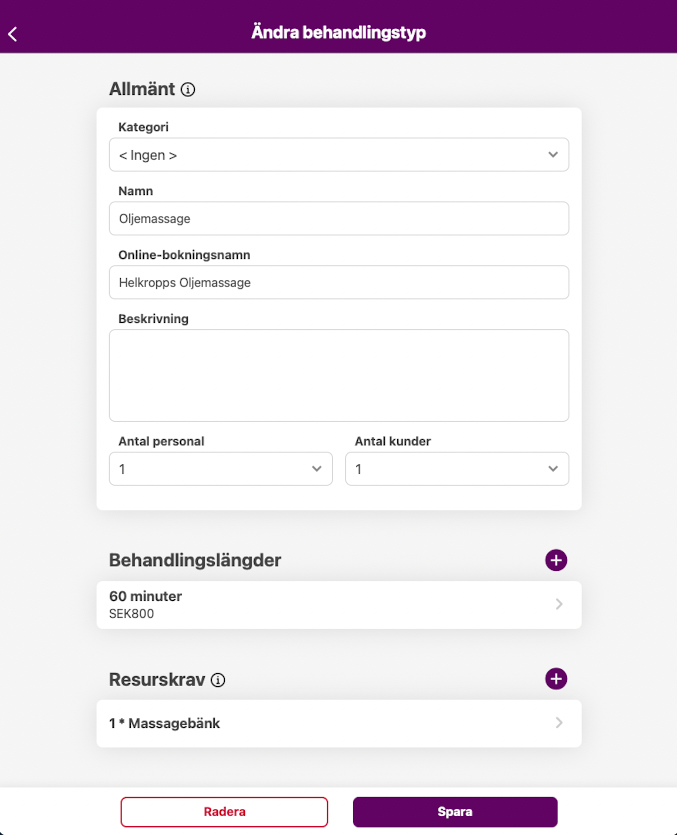Add a new Resurskrav item

point(556,679)
